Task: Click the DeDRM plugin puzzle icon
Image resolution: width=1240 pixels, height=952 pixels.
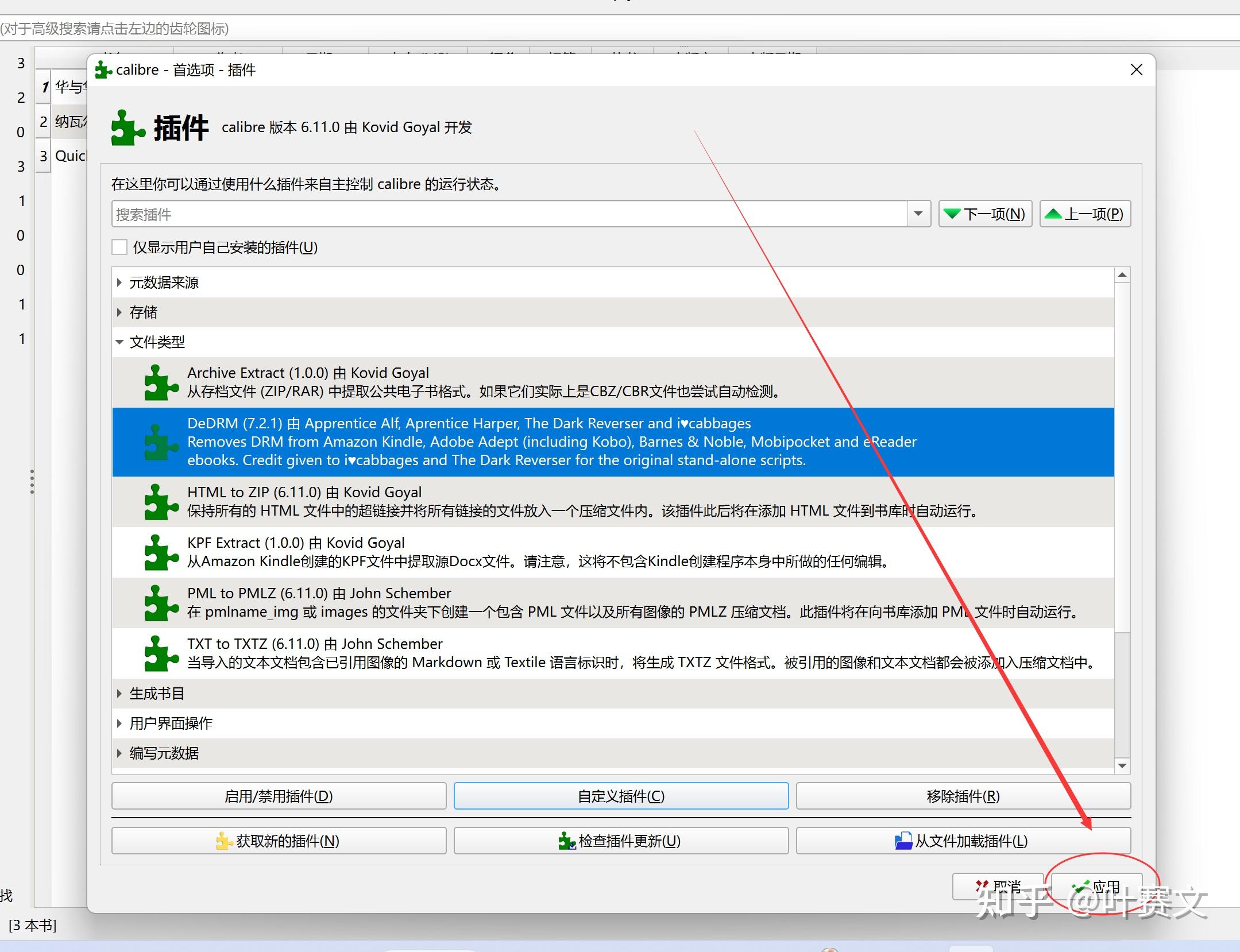Action: coord(161,442)
